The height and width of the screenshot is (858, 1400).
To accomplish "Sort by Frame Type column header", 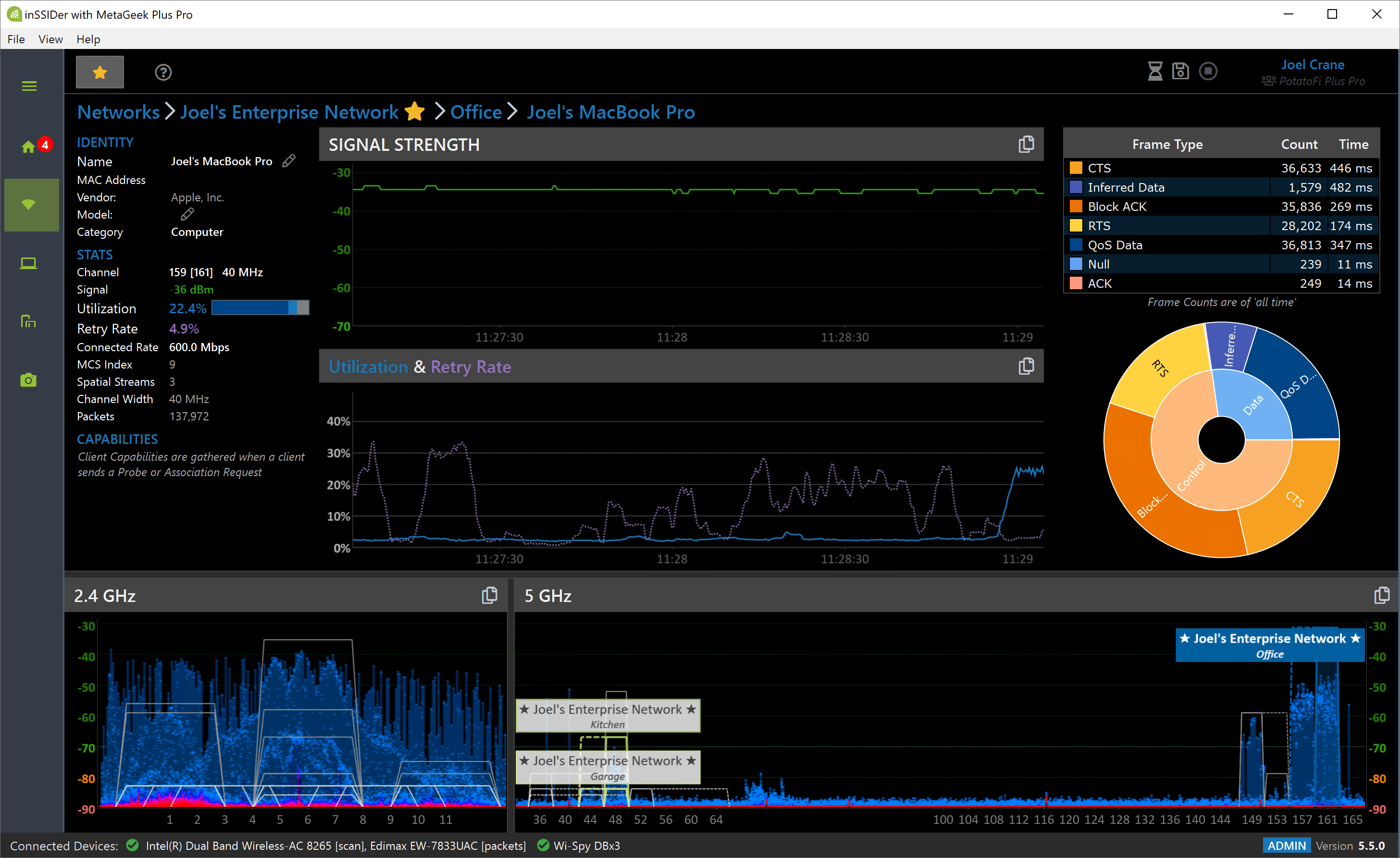I will click(x=1167, y=144).
